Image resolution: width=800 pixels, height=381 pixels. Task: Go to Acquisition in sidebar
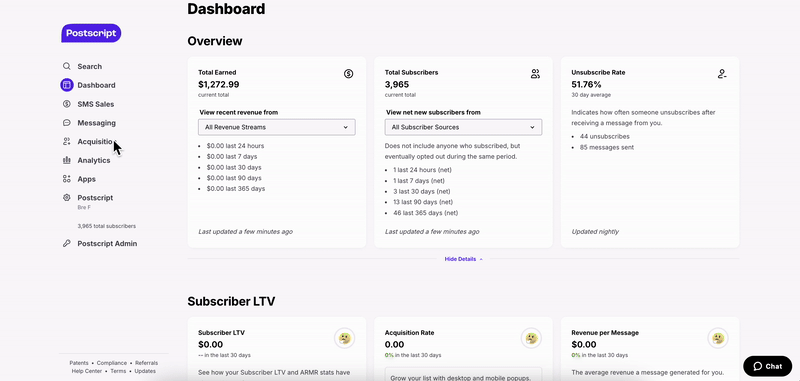(x=96, y=142)
